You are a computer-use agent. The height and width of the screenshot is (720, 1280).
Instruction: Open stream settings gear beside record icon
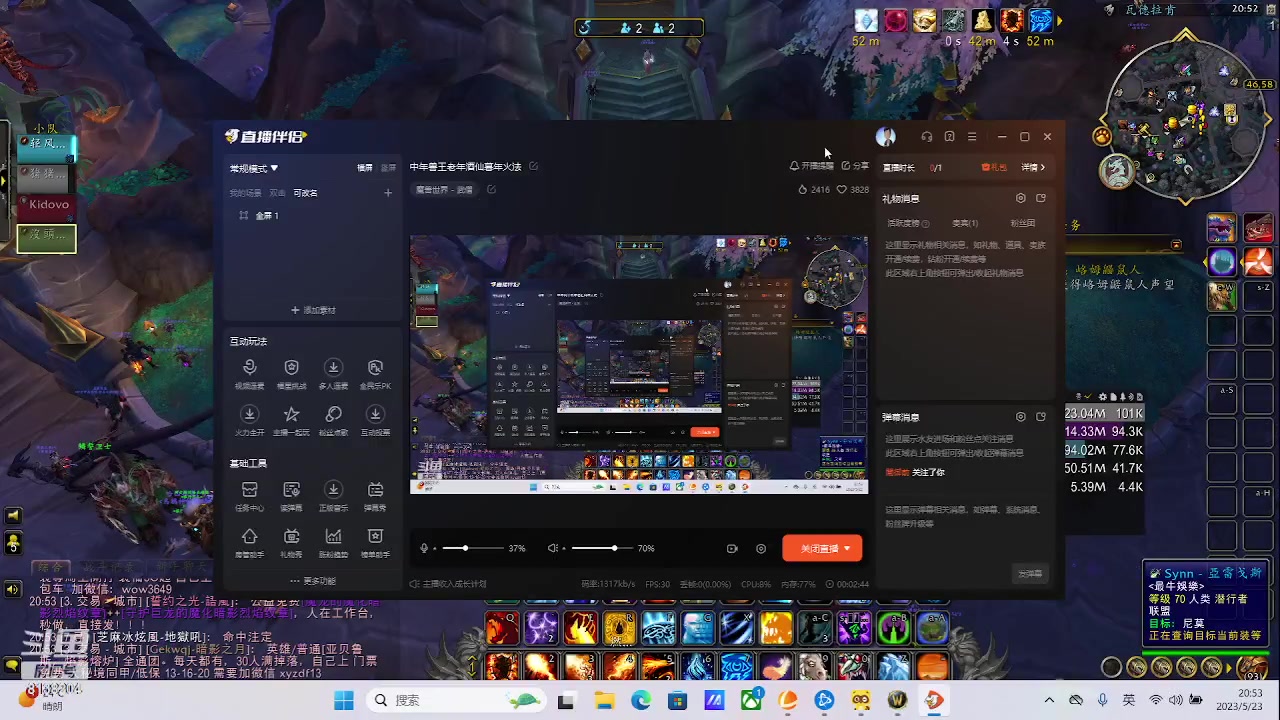click(761, 548)
